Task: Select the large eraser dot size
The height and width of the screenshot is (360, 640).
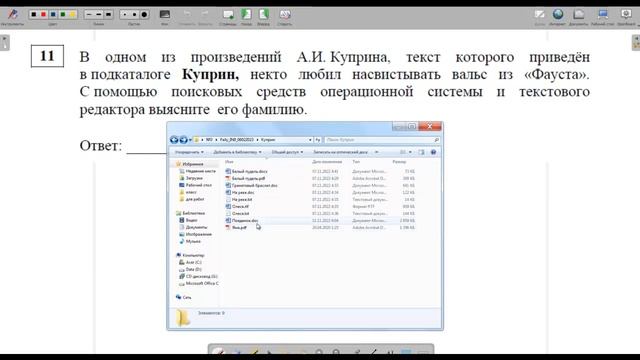Action: (x=144, y=14)
